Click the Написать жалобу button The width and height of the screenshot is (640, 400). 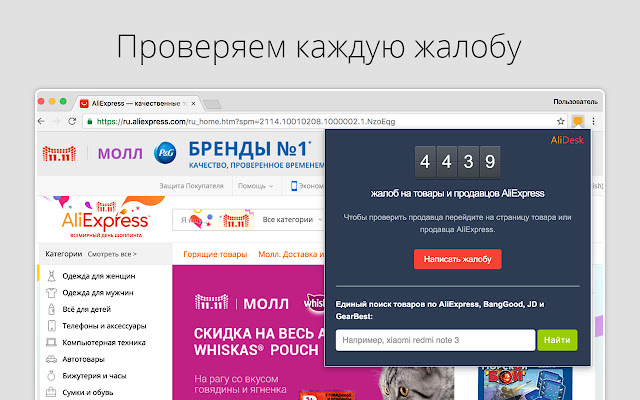pos(458,259)
